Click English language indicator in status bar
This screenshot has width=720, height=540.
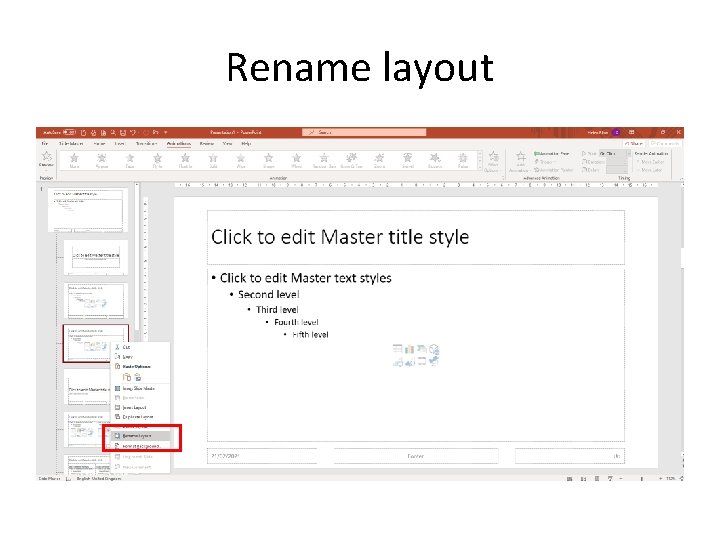coord(99,478)
